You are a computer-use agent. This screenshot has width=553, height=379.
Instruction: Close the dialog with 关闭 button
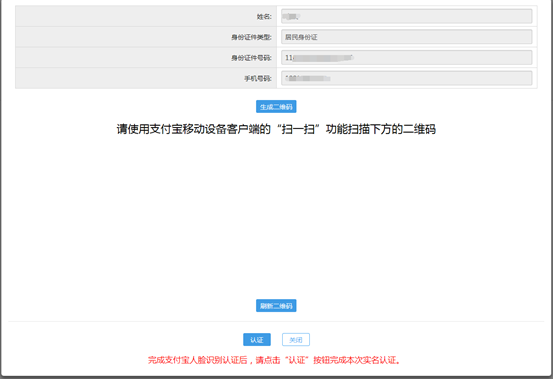(296, 340)
